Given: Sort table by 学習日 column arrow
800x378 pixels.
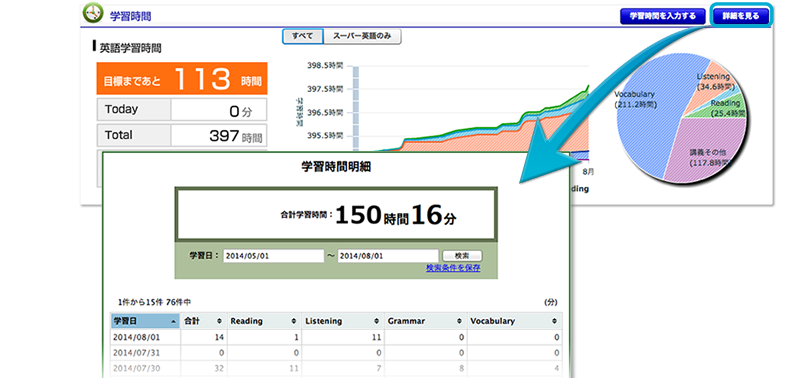Looking at the screenshot, I should pos(174,321).
